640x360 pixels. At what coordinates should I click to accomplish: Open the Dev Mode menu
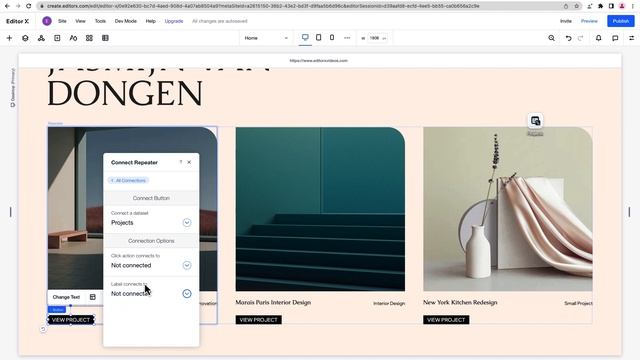(126, 21)
